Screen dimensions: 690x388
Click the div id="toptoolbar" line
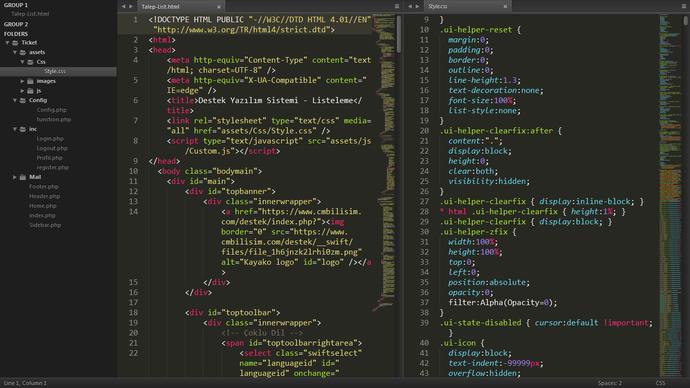coord(232,313)
